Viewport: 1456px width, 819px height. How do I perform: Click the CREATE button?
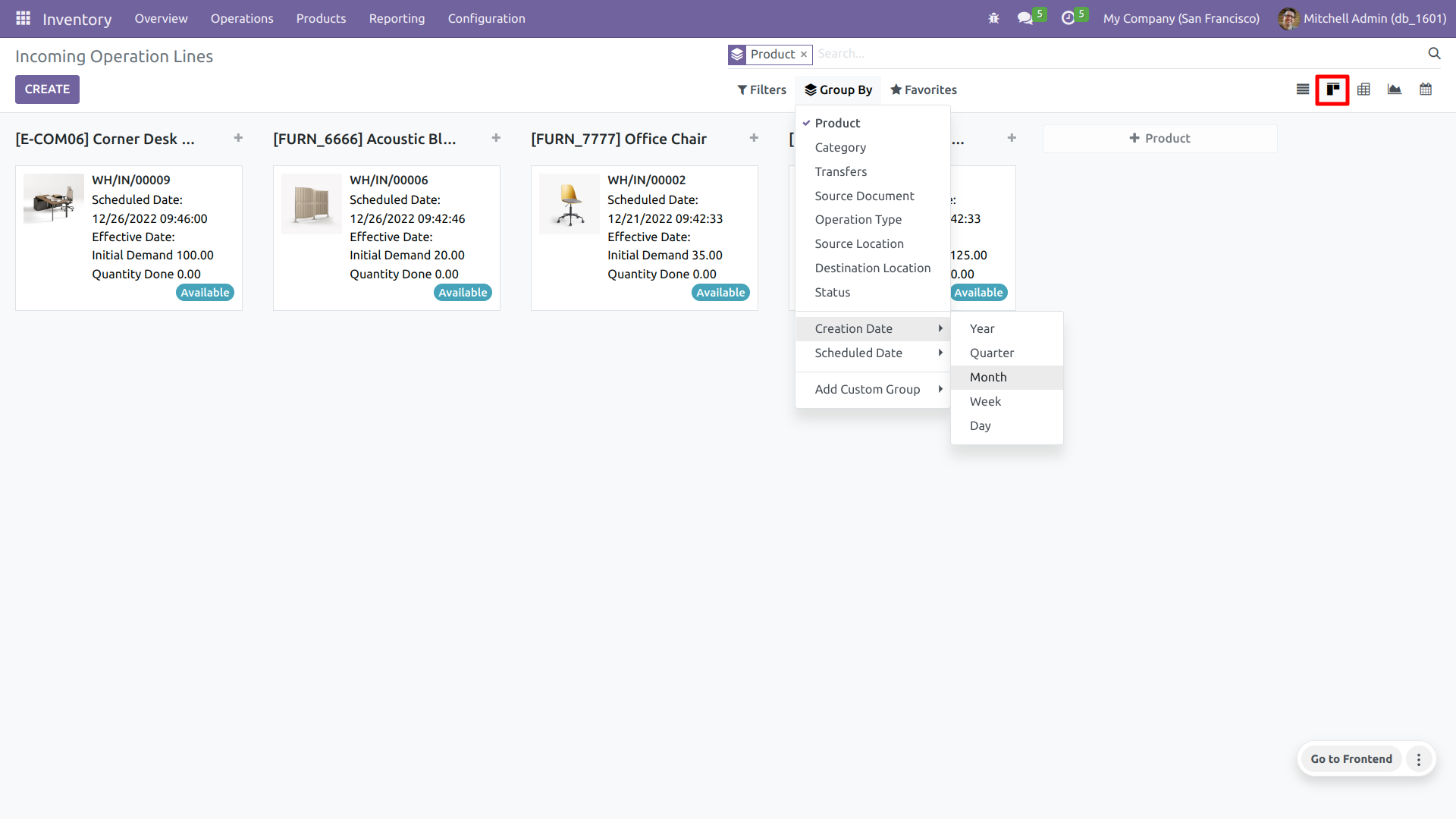pos(47,89)
